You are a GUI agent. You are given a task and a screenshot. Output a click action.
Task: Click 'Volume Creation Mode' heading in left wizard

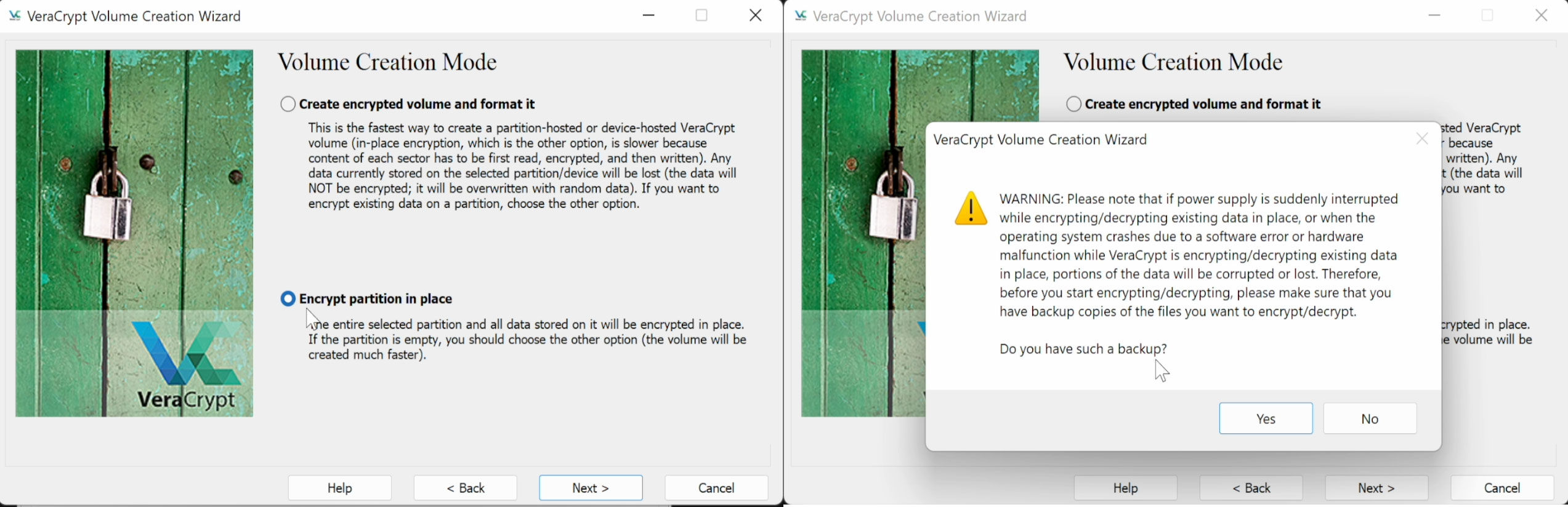(x=387, y=62)
